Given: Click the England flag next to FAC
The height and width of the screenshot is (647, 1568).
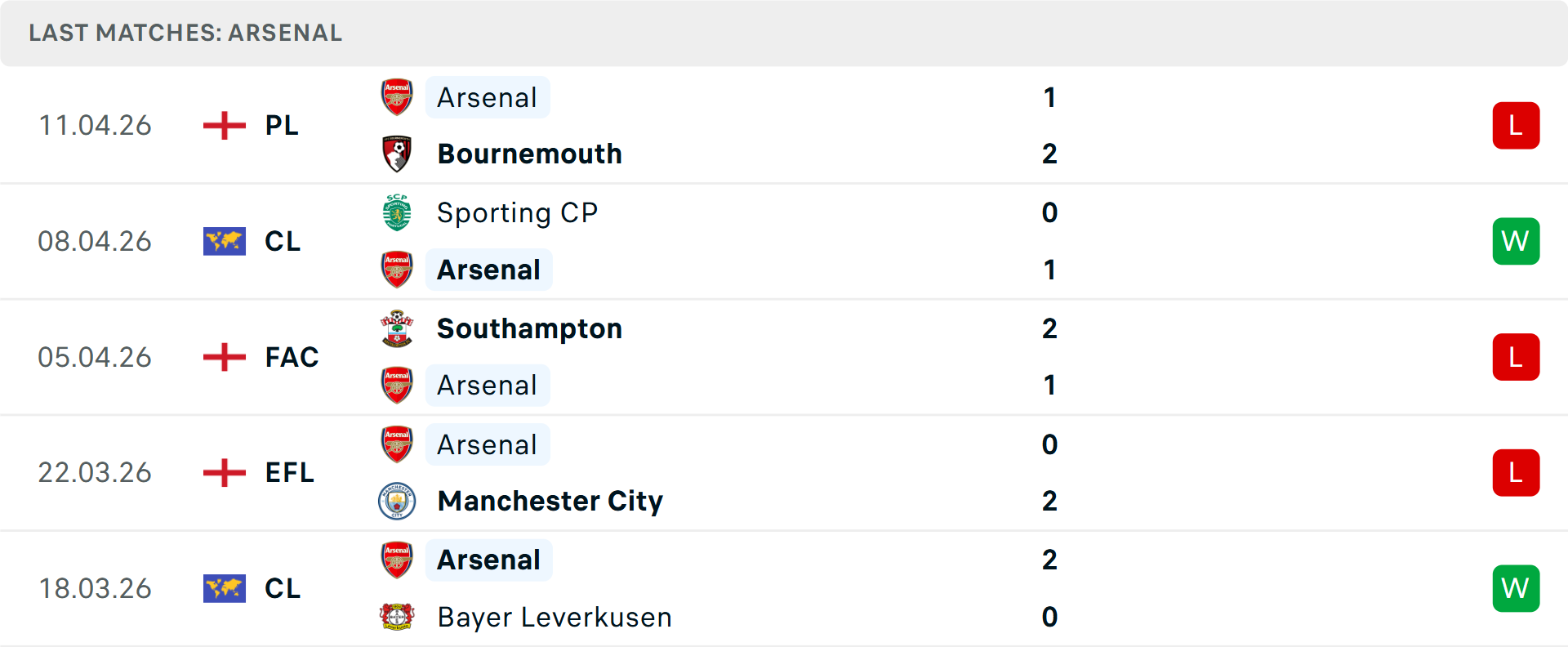Looking at the screenshot, I should [224, 357].
